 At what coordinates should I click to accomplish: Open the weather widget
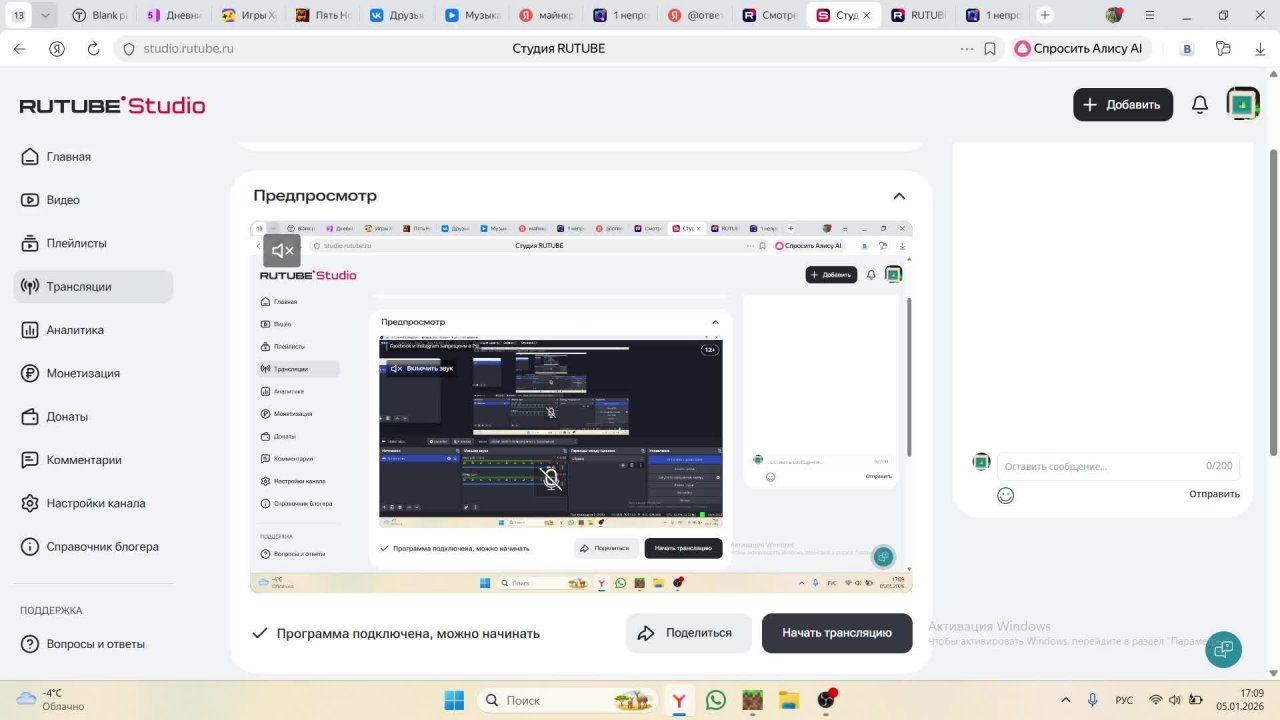point(51,700)
